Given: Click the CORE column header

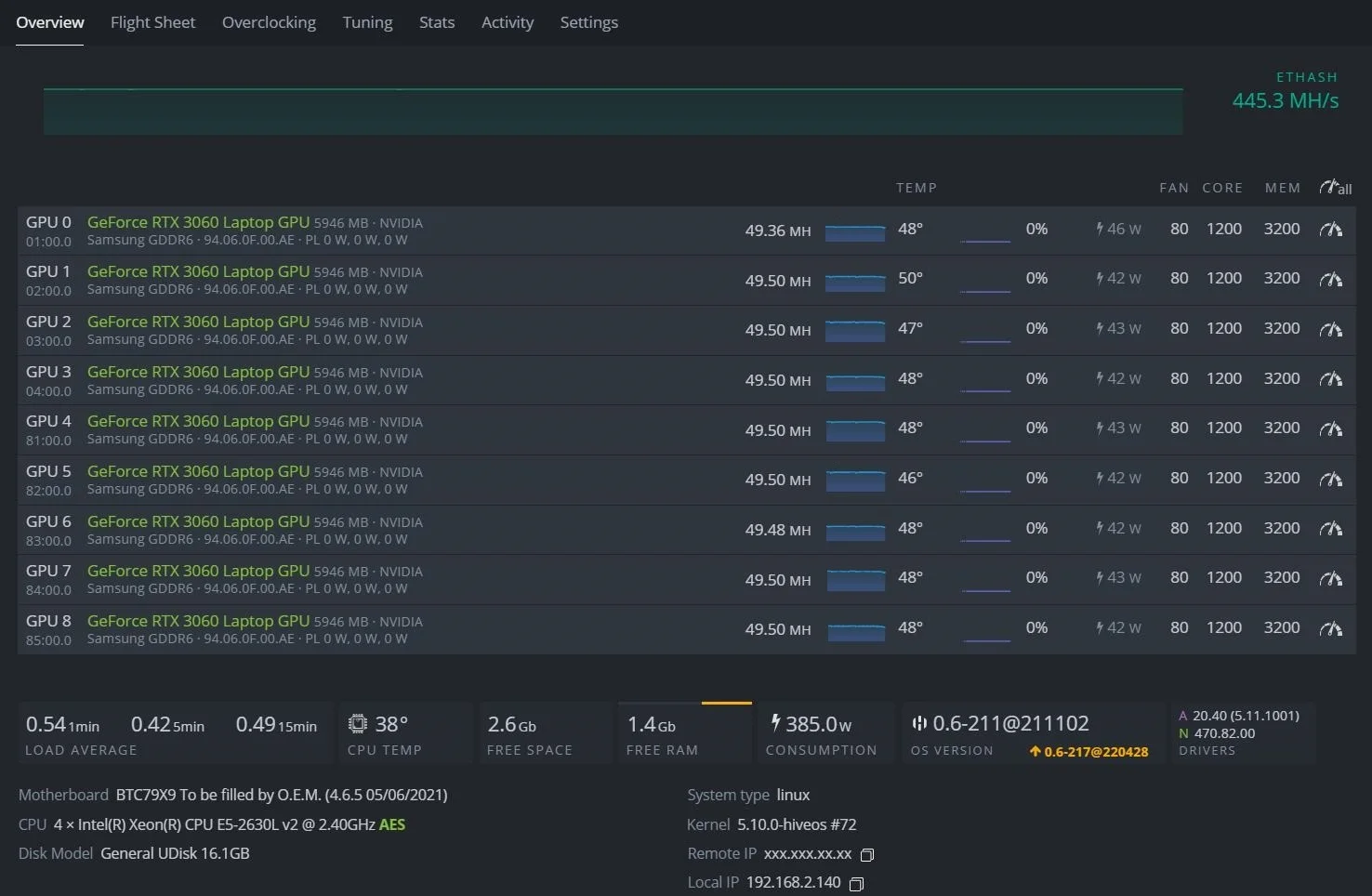Looking at the screenshot, I should tap(1222, 188).
